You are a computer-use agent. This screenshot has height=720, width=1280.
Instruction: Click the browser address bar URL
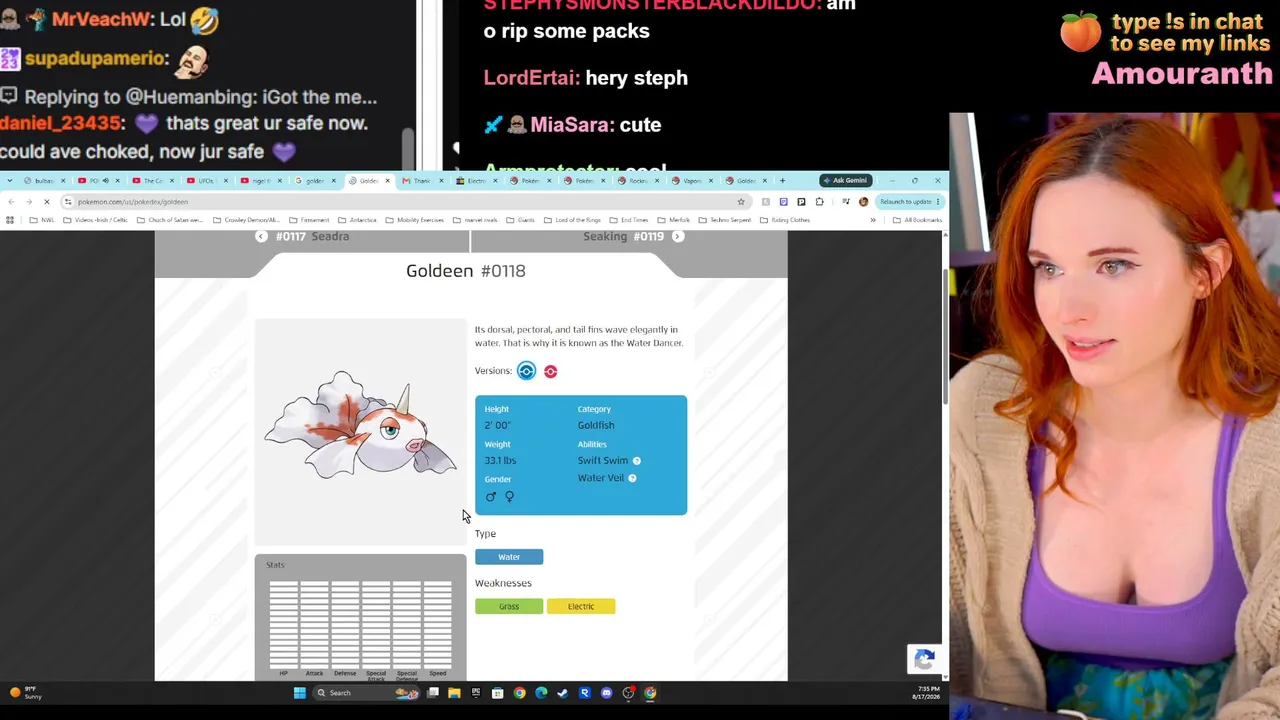(133, 202)
